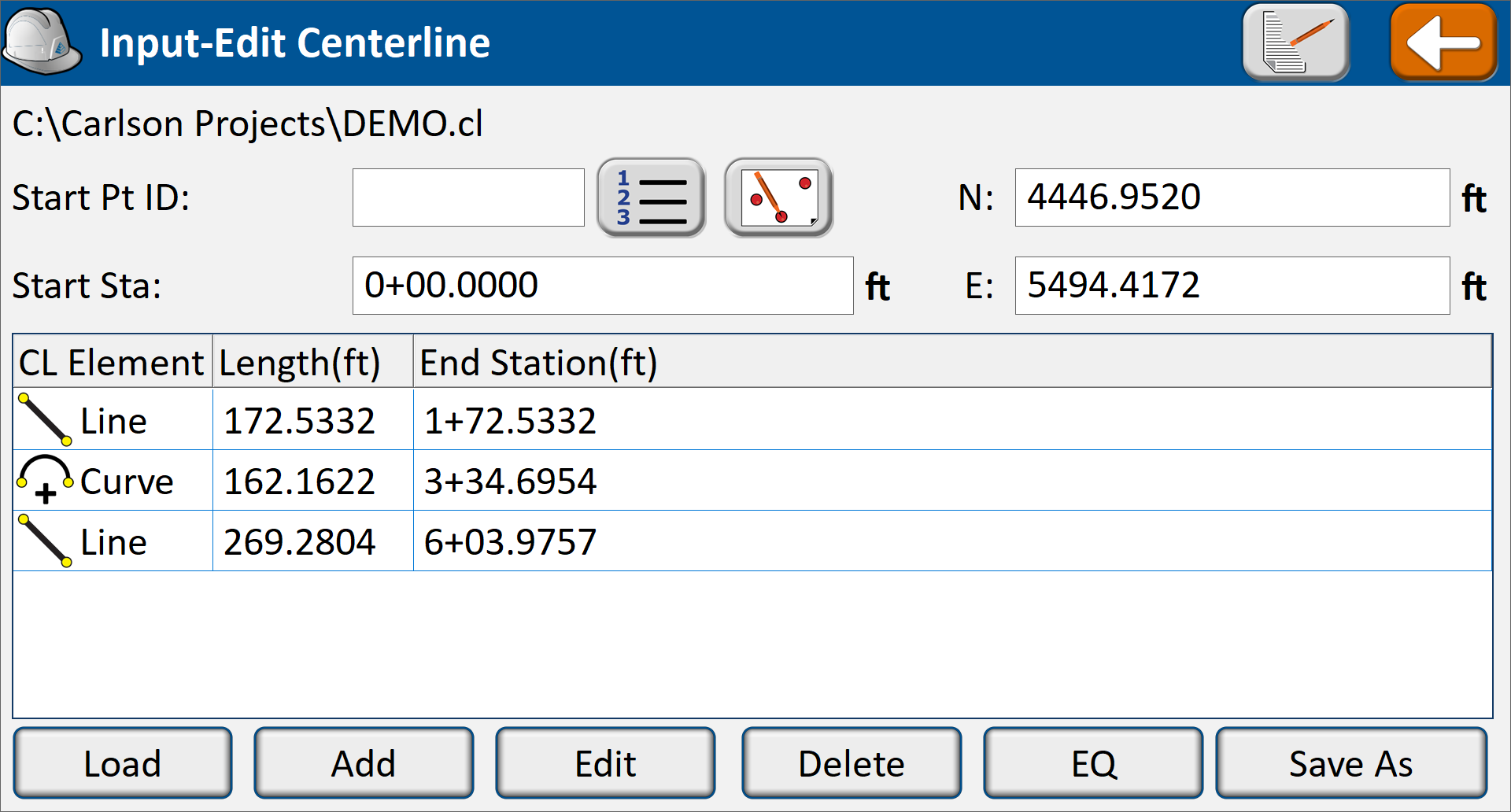Select length value 172.5332
Screen dimensions: 1511x812
(x=299, y=421)
